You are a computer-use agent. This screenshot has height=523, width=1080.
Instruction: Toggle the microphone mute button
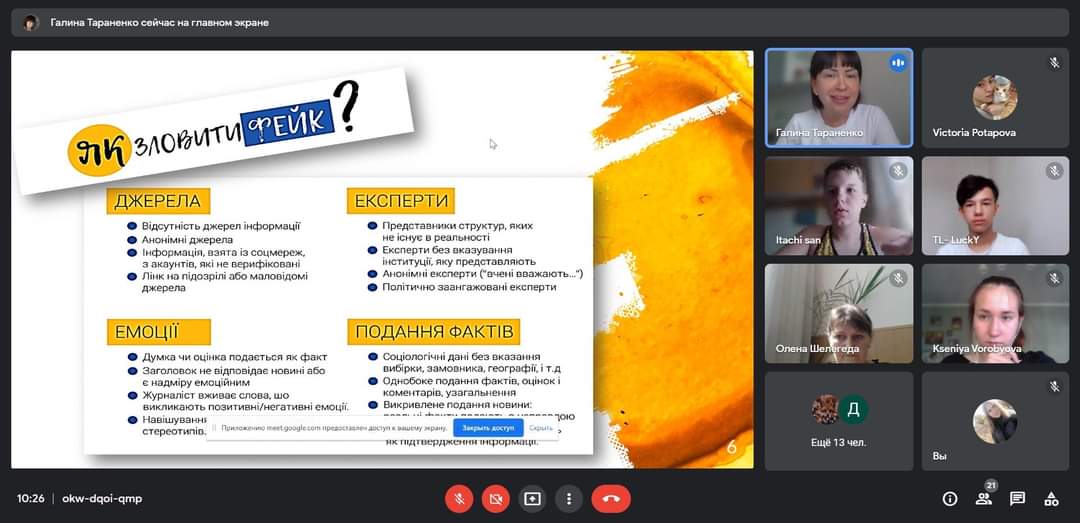(459, 499)
